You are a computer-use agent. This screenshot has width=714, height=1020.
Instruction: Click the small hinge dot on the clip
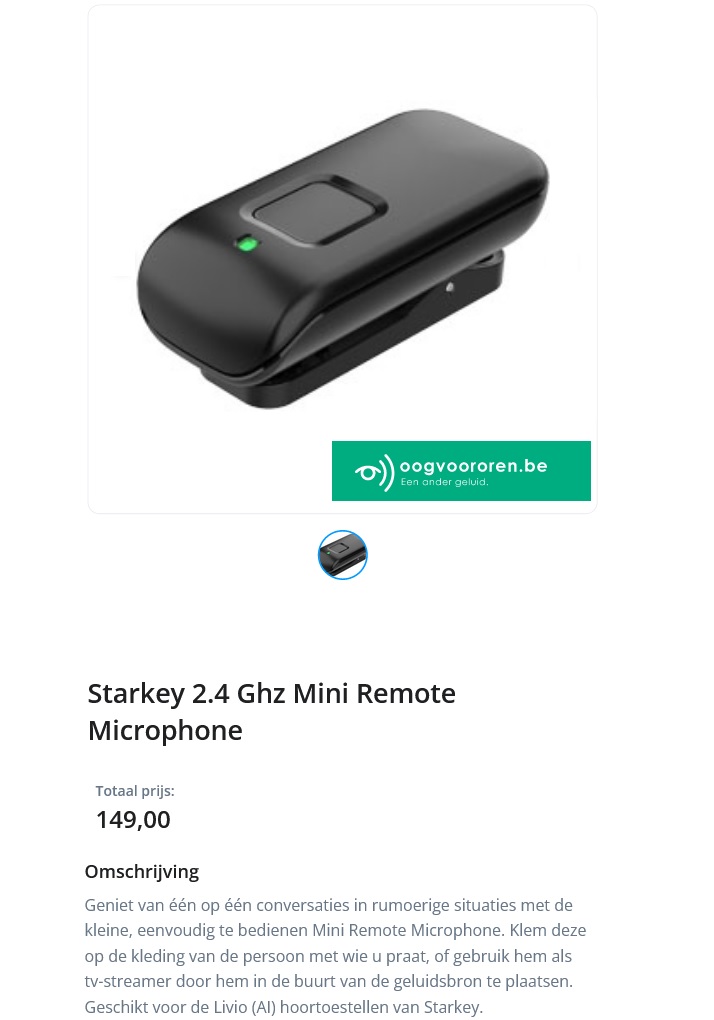[450, 288]
